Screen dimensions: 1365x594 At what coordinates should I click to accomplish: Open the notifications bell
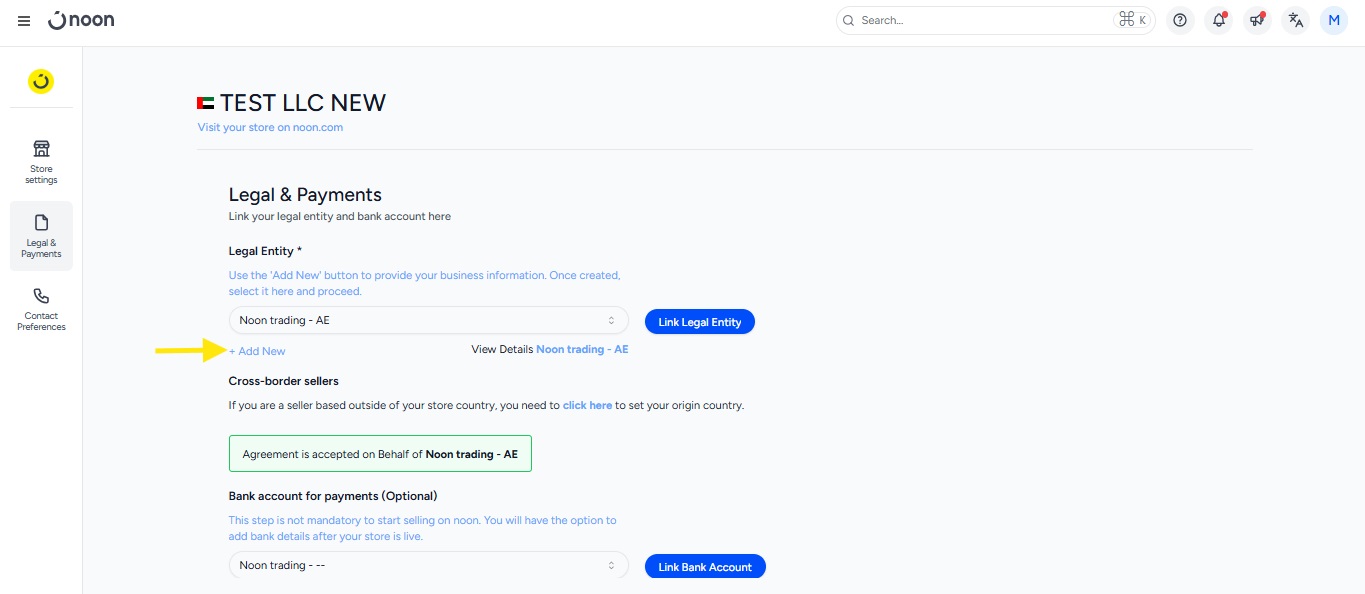point(1218,20)
